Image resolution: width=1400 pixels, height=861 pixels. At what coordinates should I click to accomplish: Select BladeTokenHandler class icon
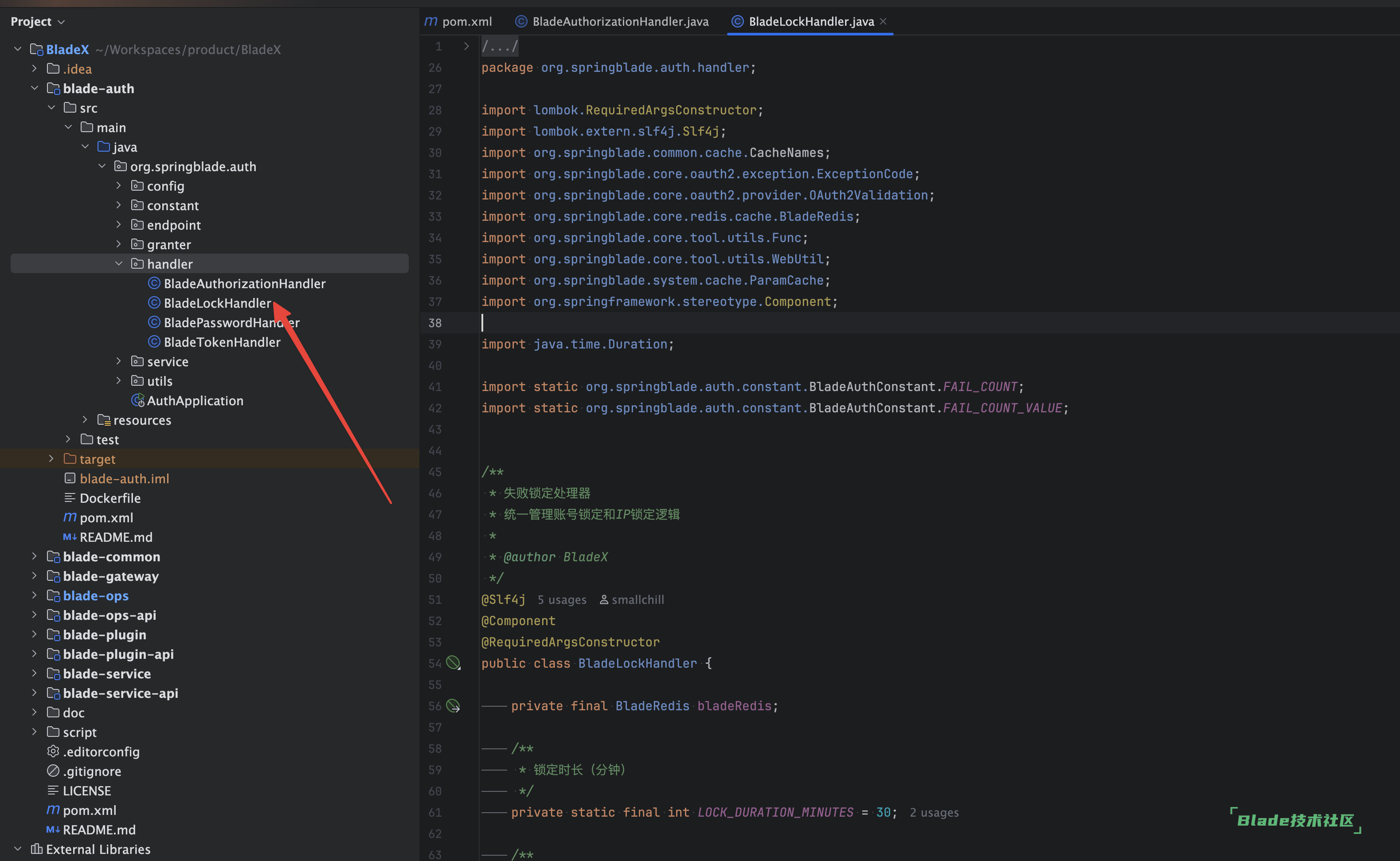(154, 342)
